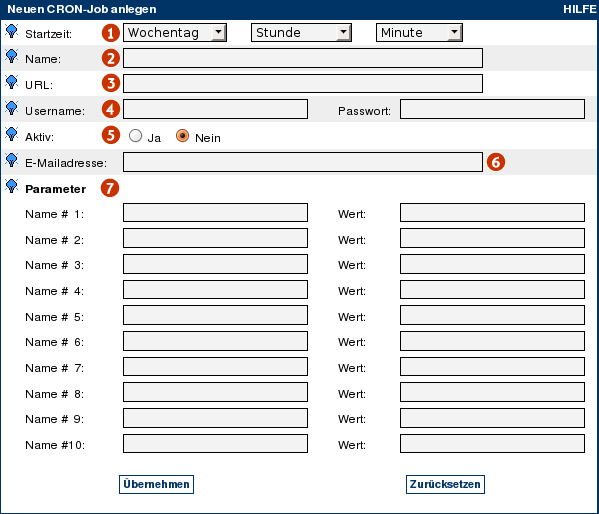Click the lightbulb hint icon beside URL
599x514 pixels.
click(x=11, y=82)
